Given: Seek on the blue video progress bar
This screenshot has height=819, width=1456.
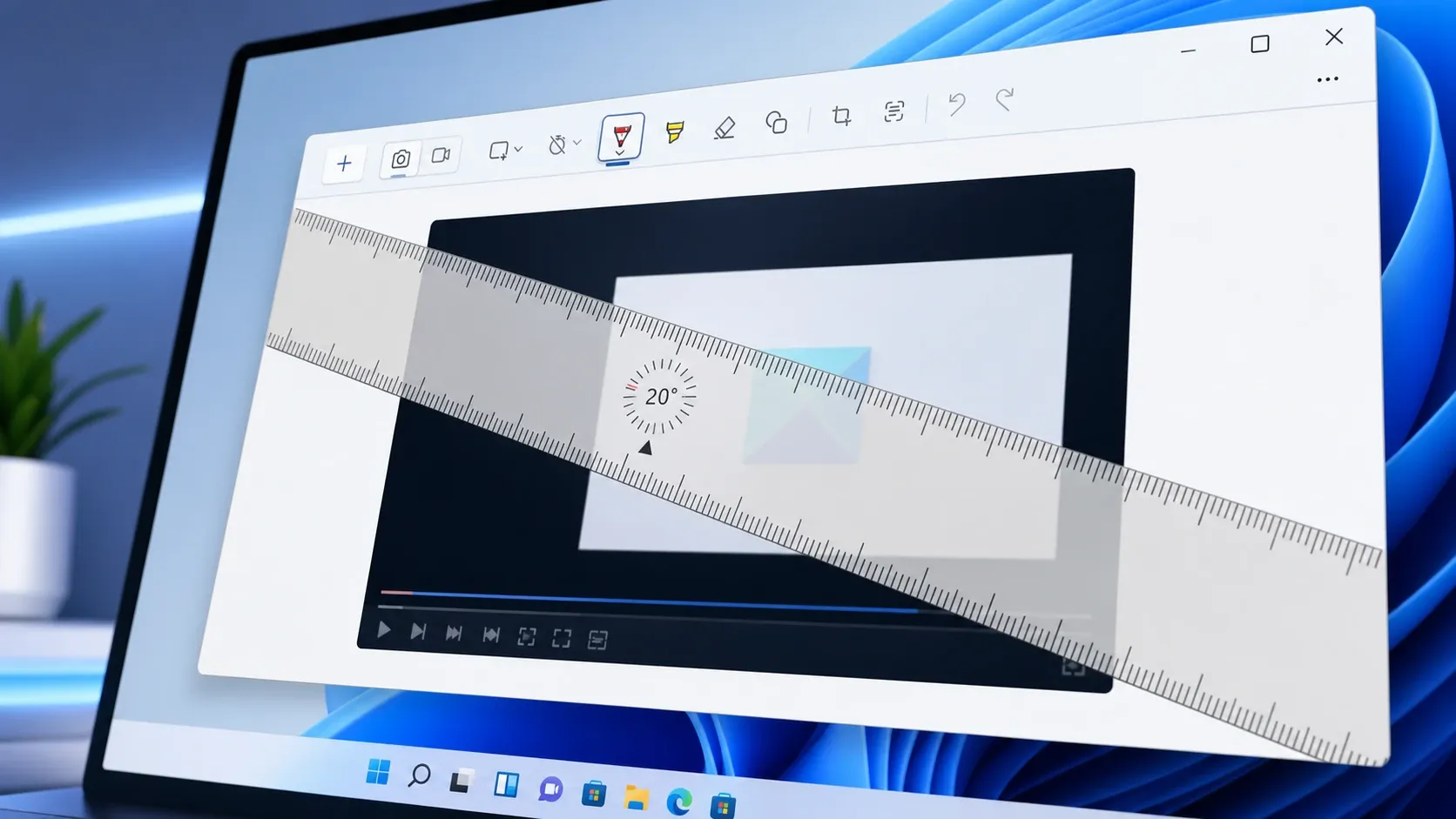Looking at the screenshot, I should (x=649, y=601).
